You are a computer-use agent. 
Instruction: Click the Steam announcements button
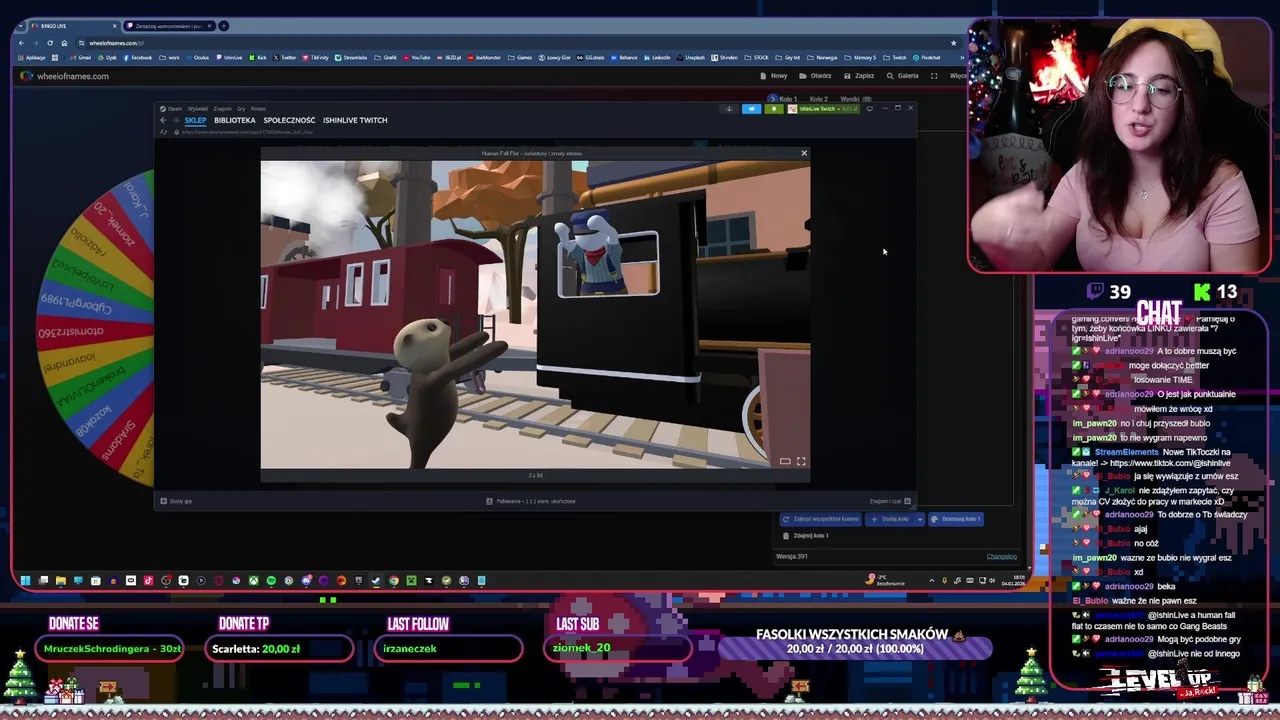751,109
